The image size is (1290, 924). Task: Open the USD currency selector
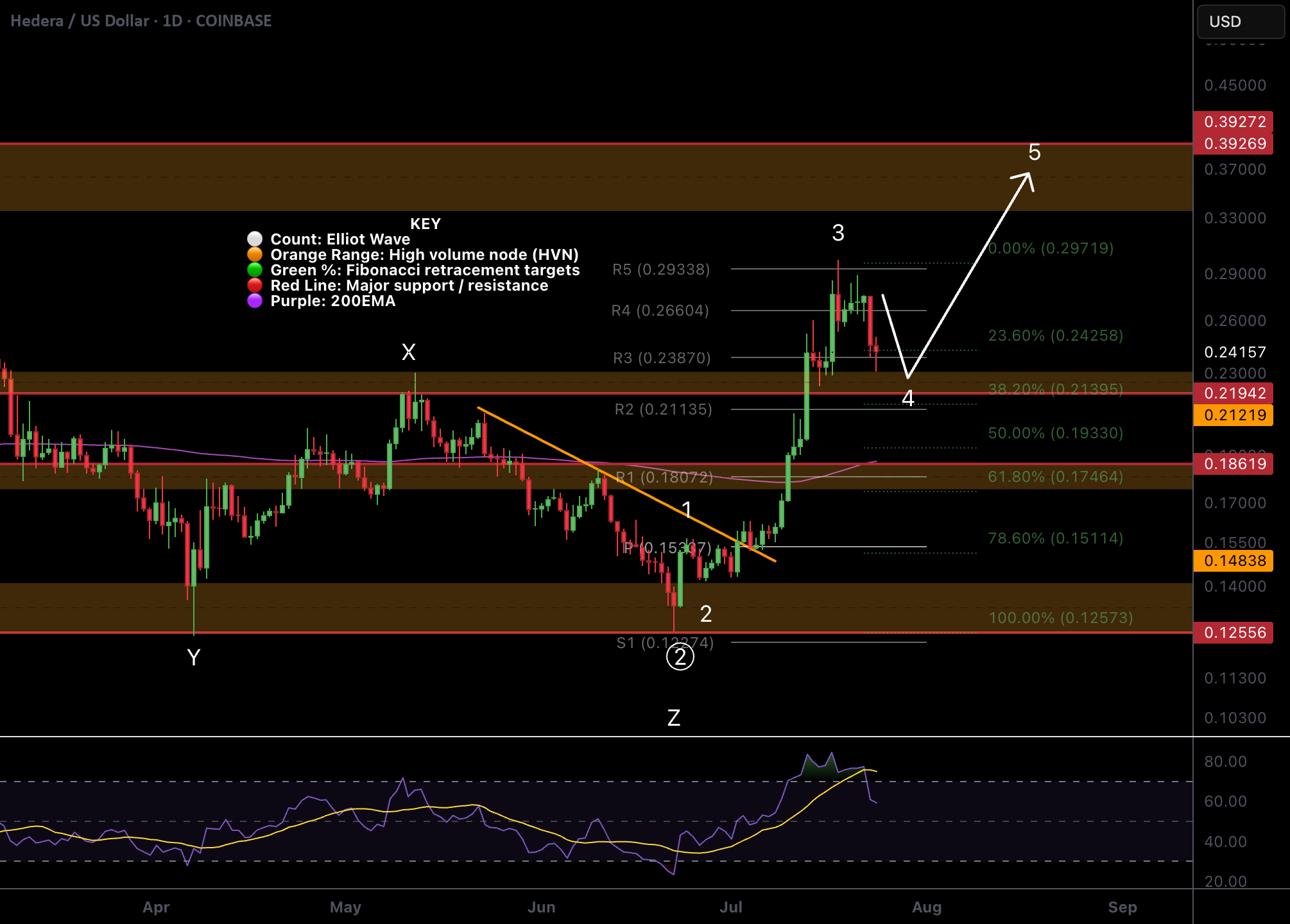tap(1240, 21)
